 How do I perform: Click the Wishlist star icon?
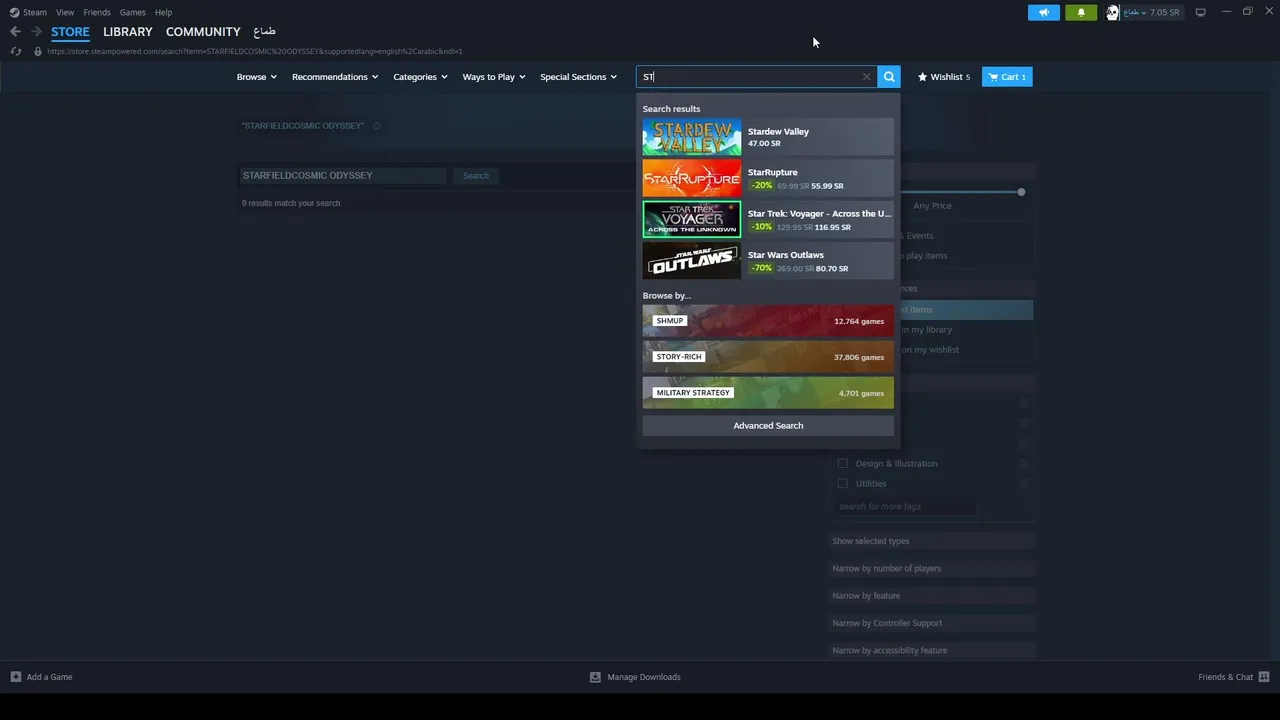tap(922, 77)
